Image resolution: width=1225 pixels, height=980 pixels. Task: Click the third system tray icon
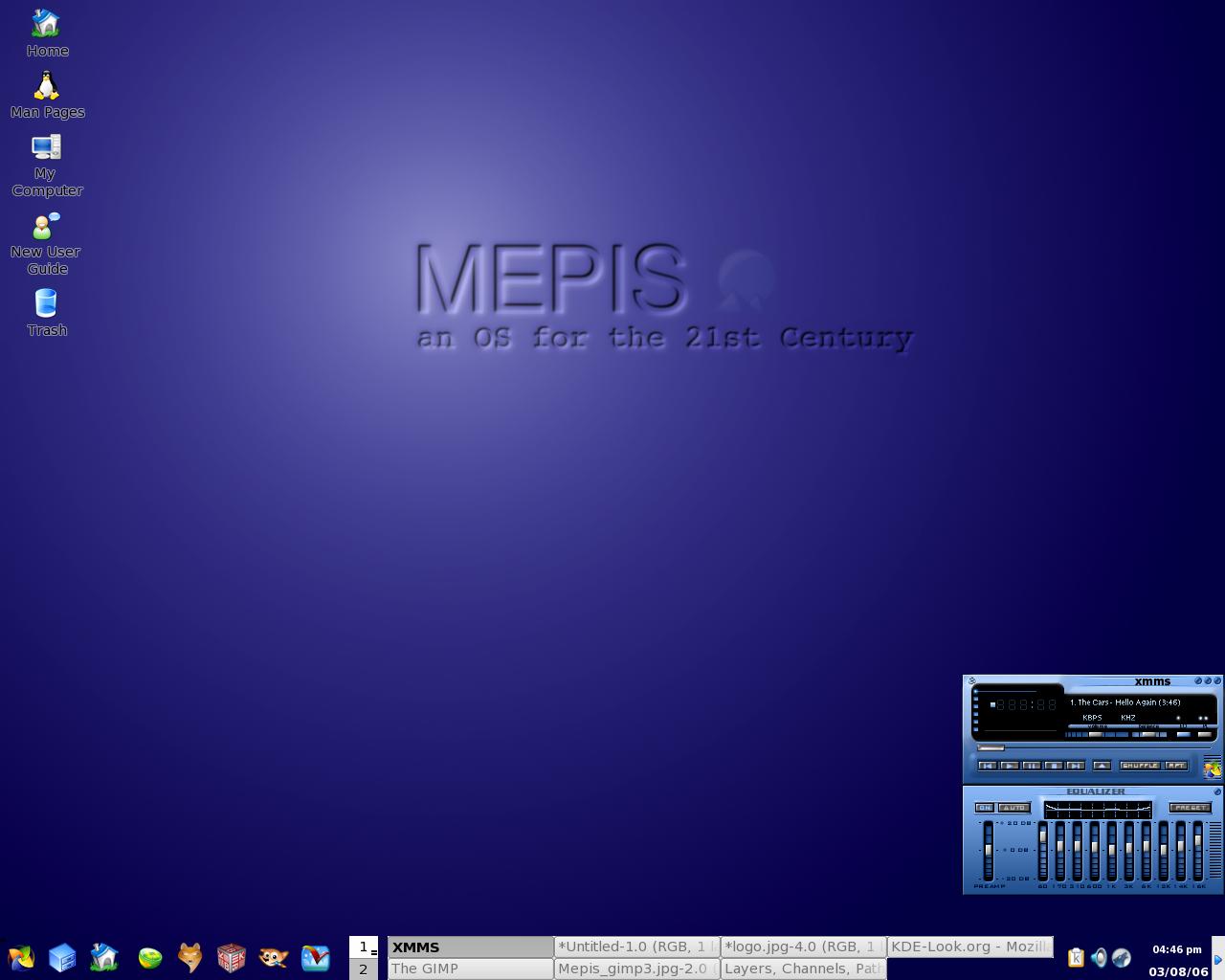pyautogui.click(x=1122, y=957)
